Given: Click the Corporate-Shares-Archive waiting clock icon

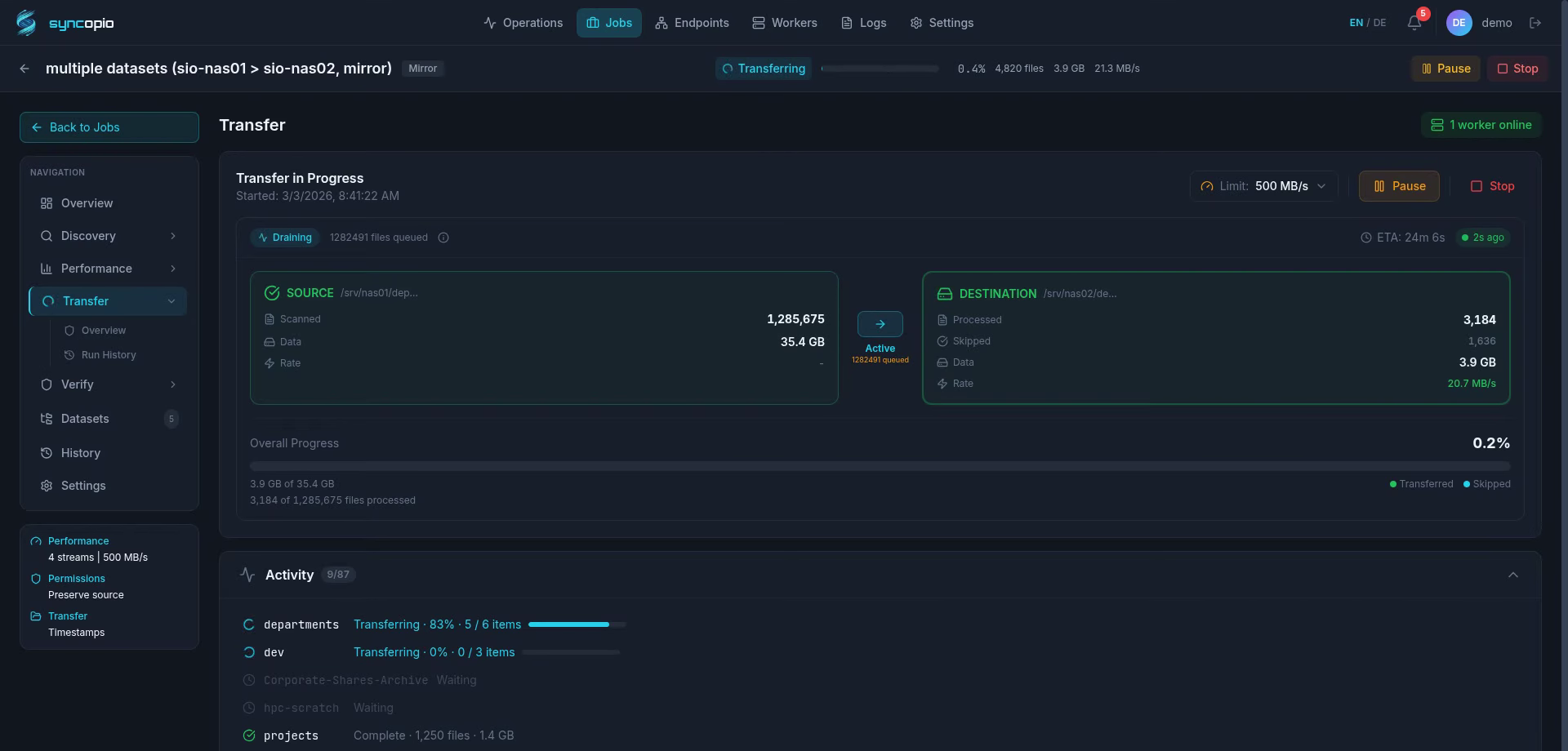Looking at the screenshot, I should point(249,680).
